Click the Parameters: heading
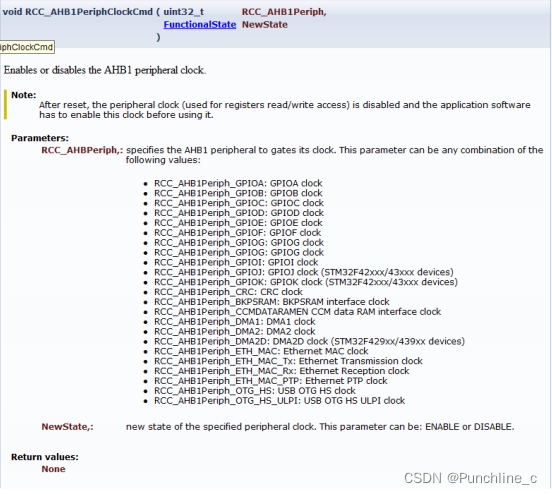 coord(40,138)
